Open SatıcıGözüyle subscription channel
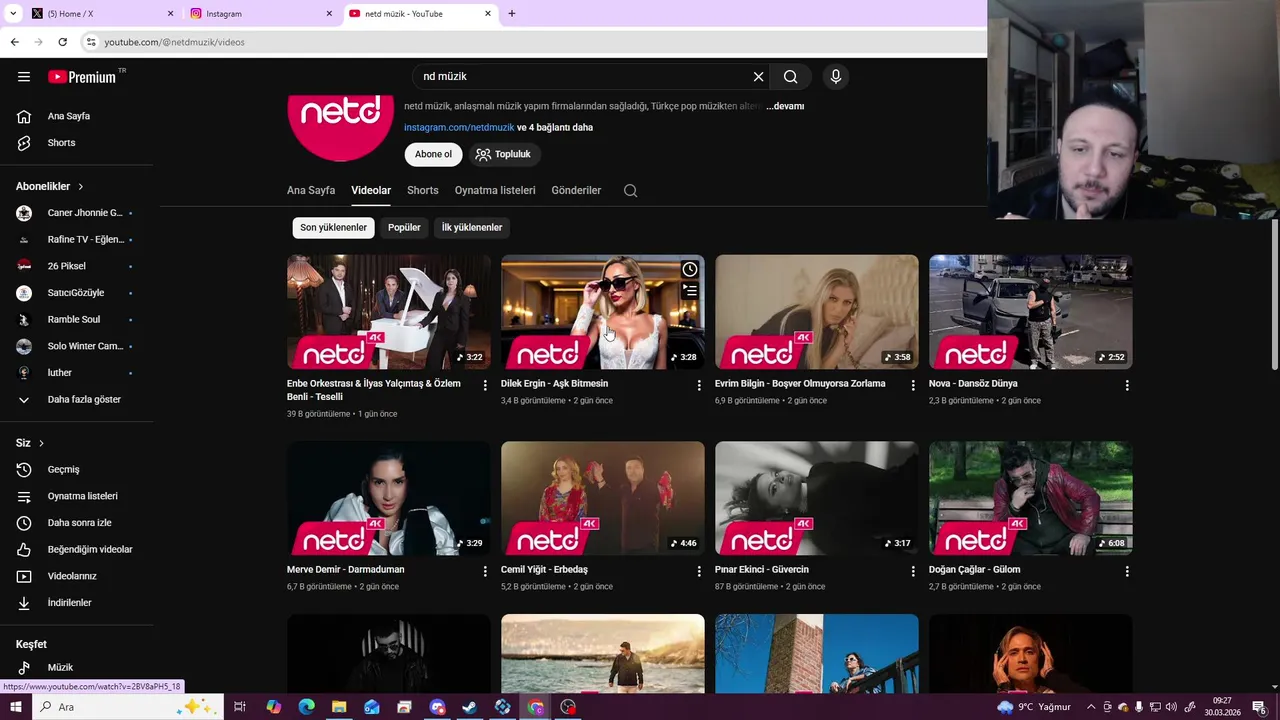The image size is (1280, 720). click(78, 293)
